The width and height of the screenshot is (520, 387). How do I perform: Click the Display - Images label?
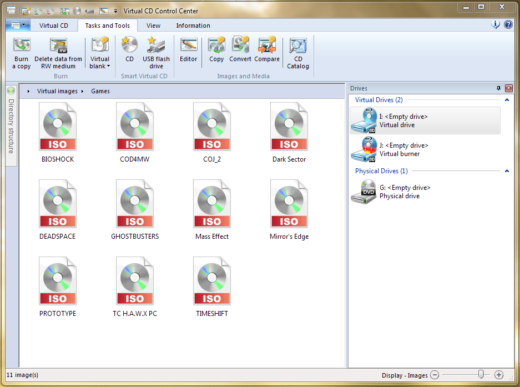pyautogui.click(x=405, y=375)
